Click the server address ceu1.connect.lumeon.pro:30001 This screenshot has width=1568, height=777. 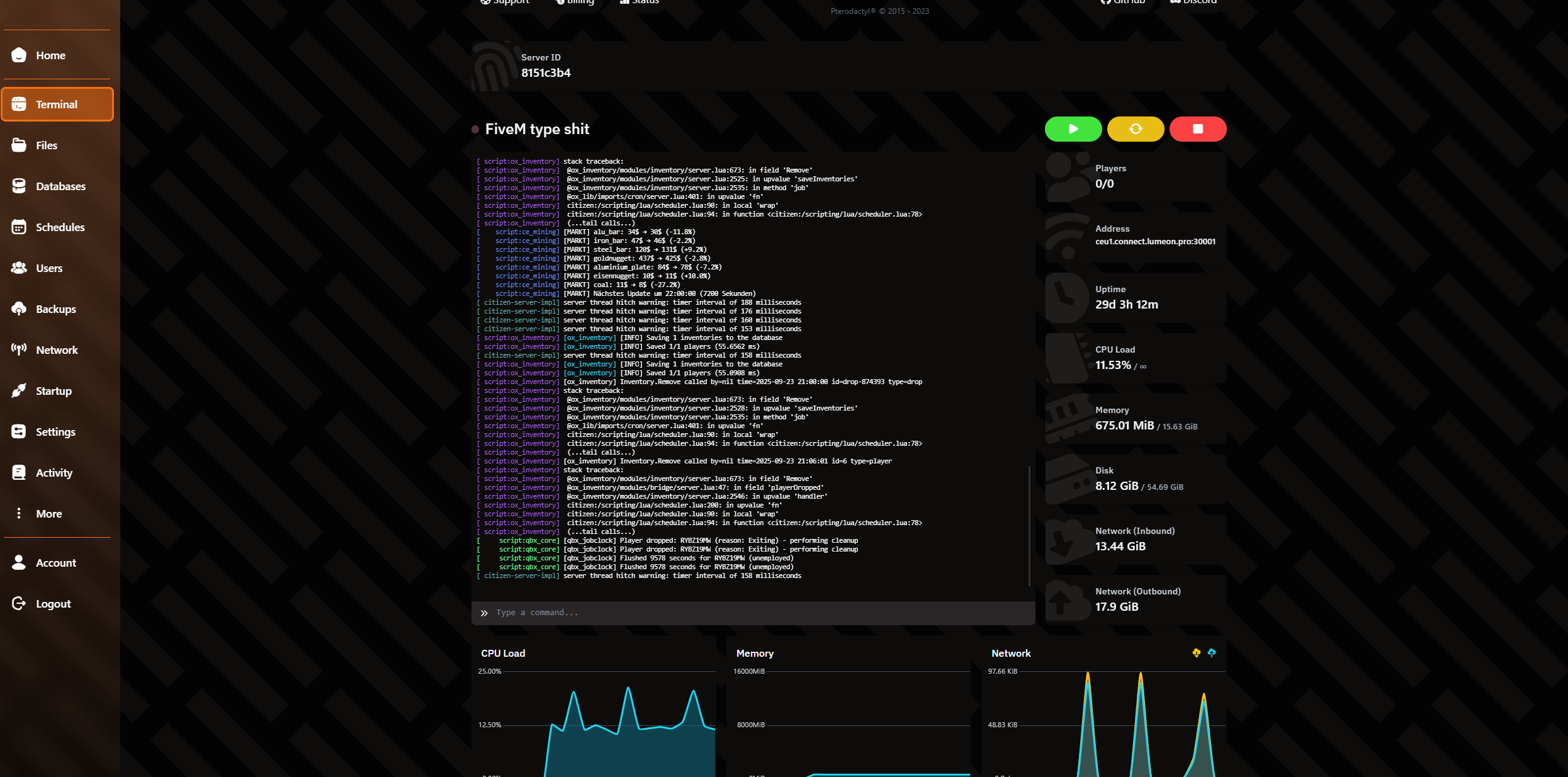click(x=1155, y=242)
